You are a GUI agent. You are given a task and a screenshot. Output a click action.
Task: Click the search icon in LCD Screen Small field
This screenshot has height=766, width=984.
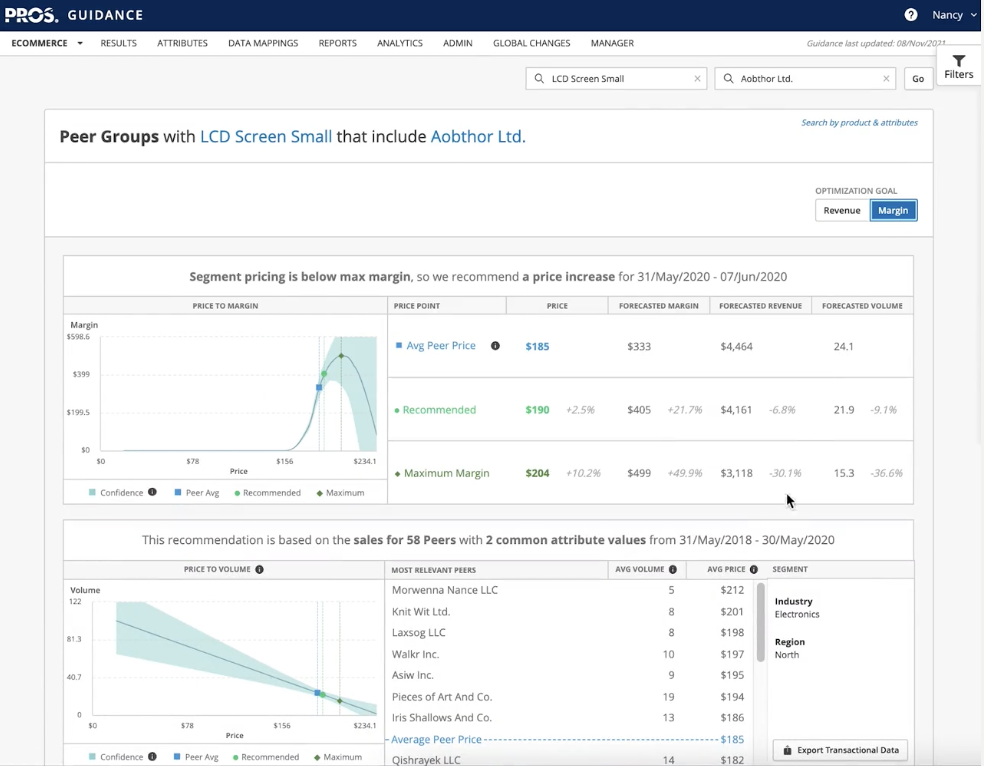[539, 78]
